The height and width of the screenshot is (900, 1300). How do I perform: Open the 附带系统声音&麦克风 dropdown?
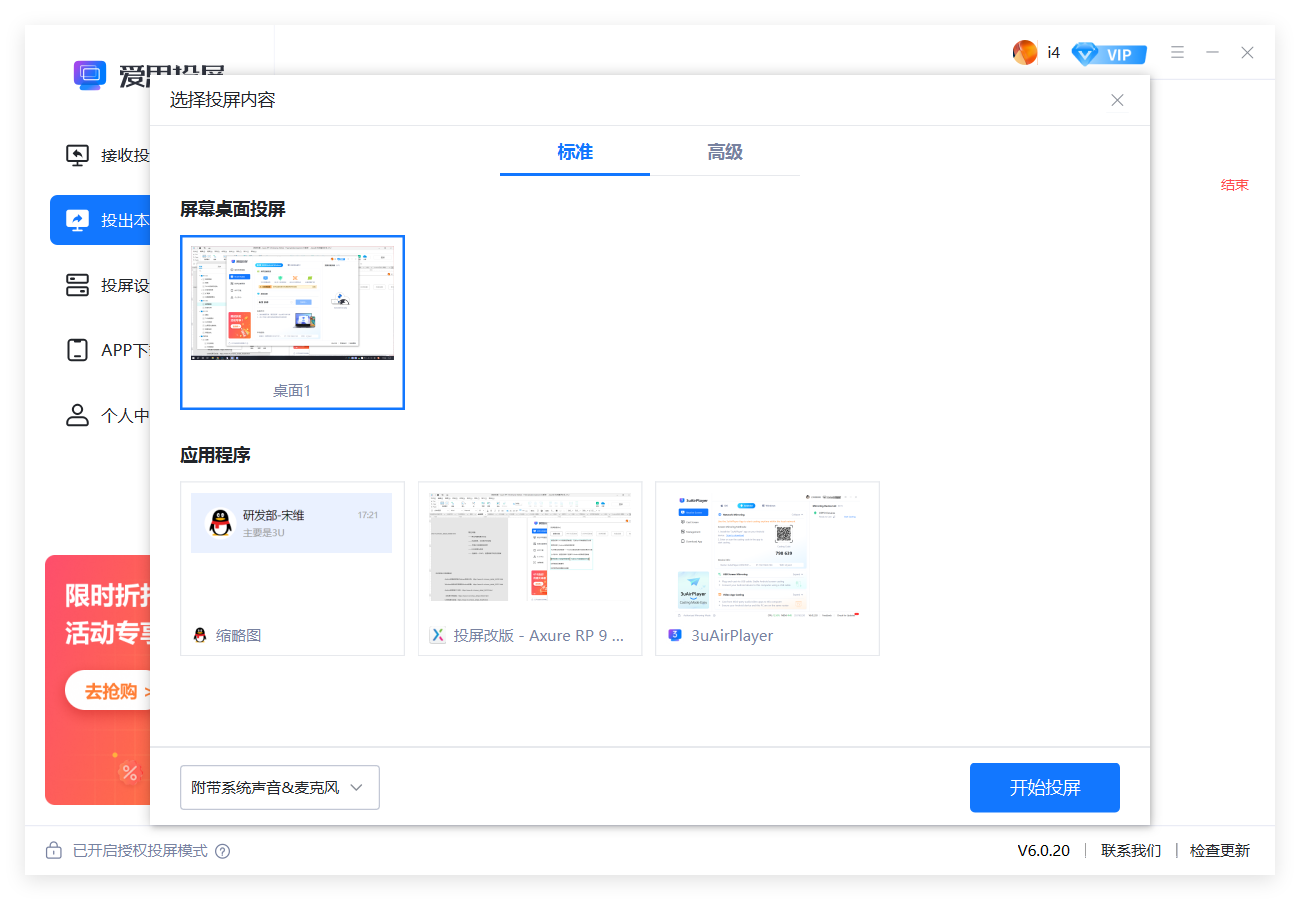pyautogui.click(x=279, y=787)
